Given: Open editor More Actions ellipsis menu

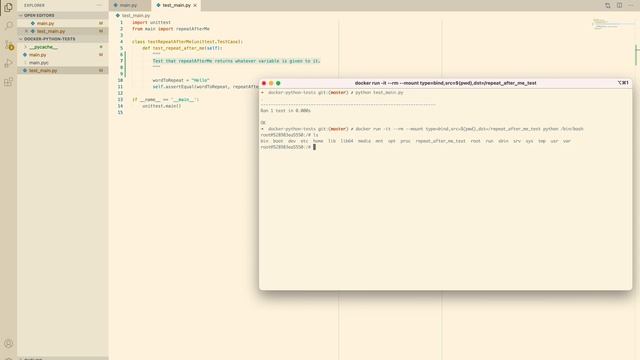Looking at the screenshot, I should pyautogui.click(x=631, y=5).
